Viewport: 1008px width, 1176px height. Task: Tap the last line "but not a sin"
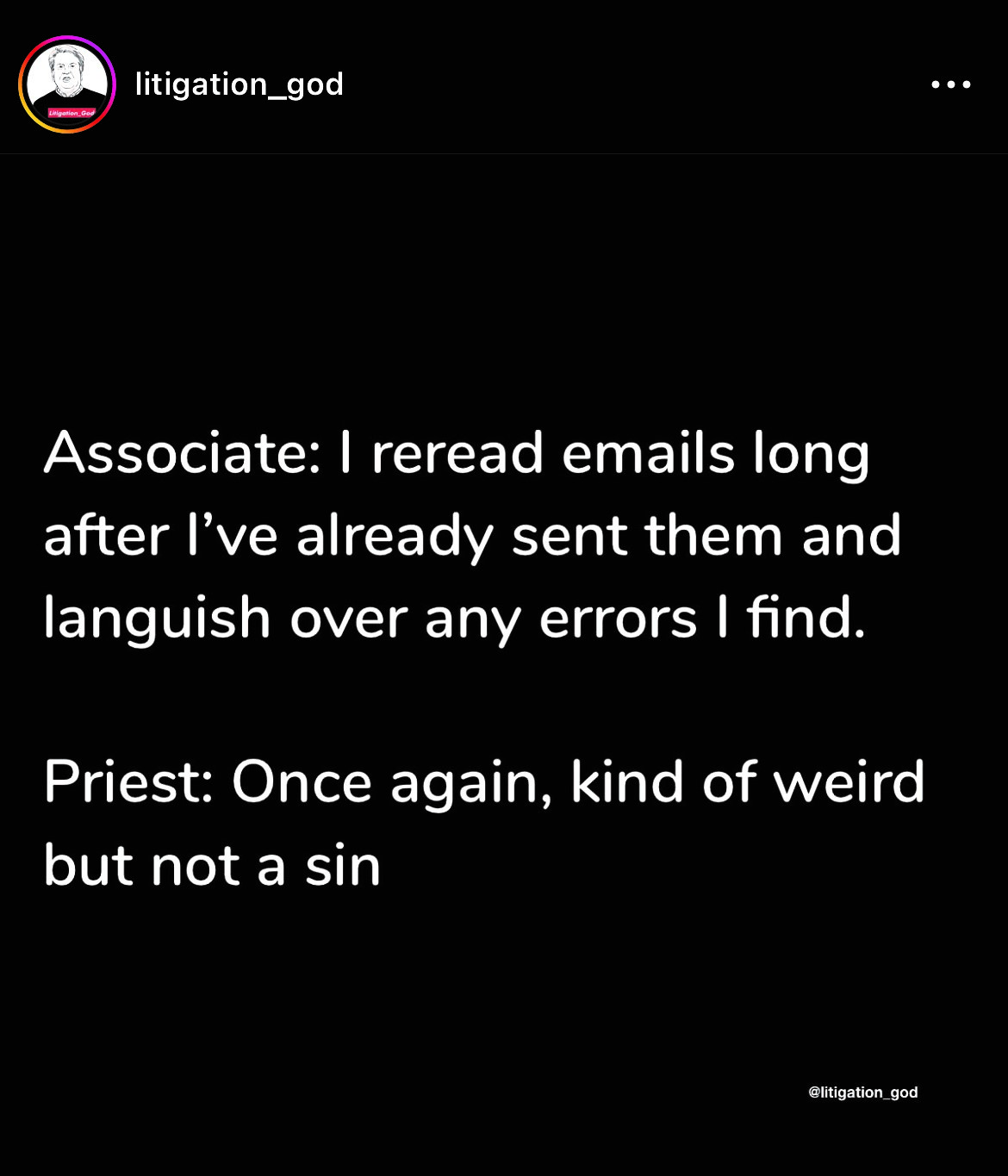click(x=212, y=865)
